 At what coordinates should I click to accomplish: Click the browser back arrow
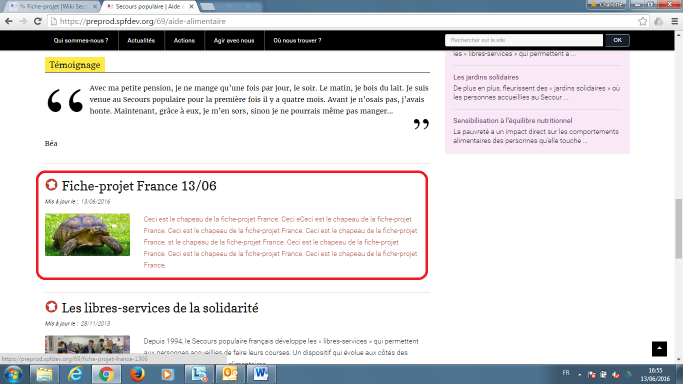[x=9, y=21]
